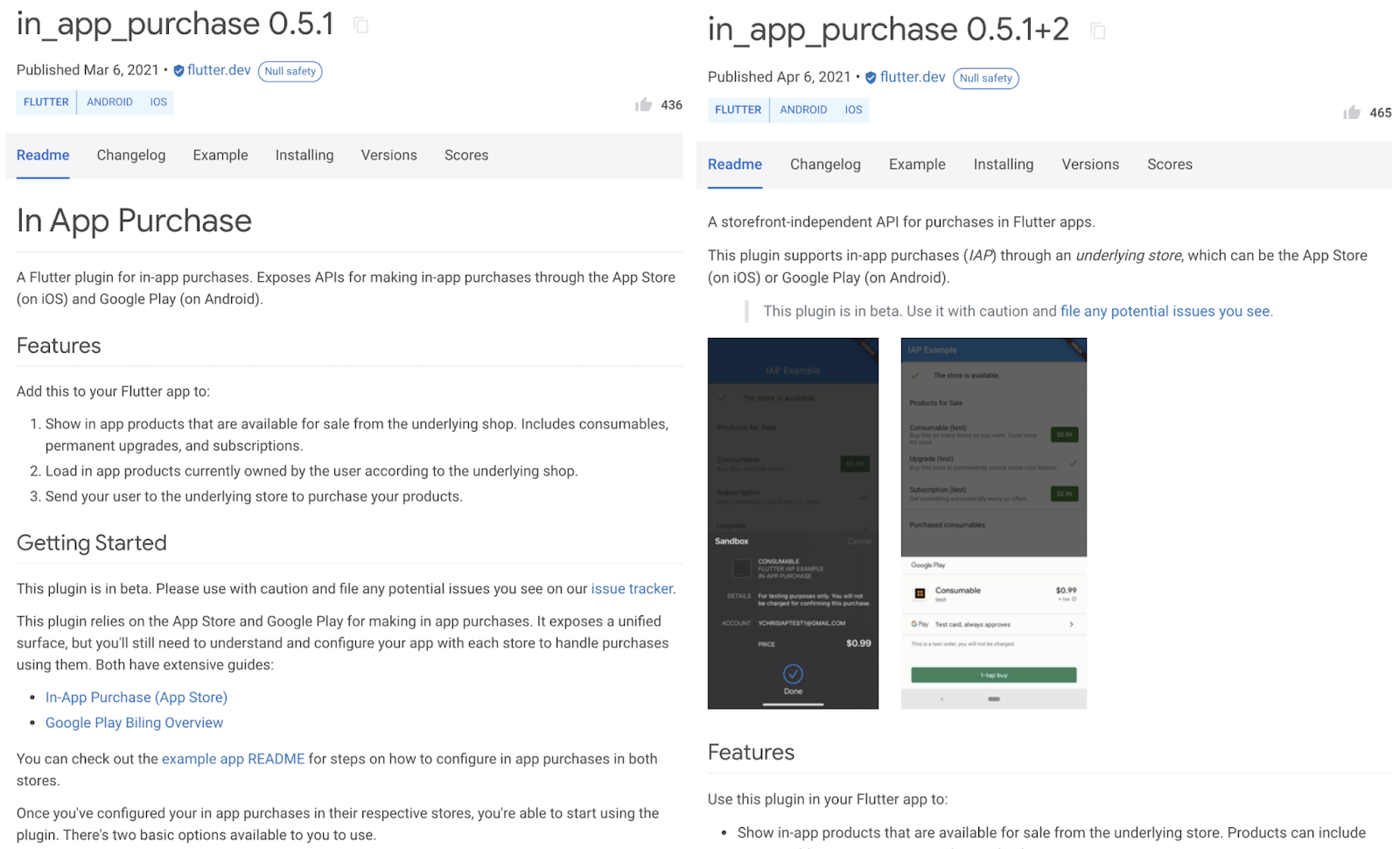Switch to the Changelog tab
This screenshot has width=1400, height=849.
[130, 155]
